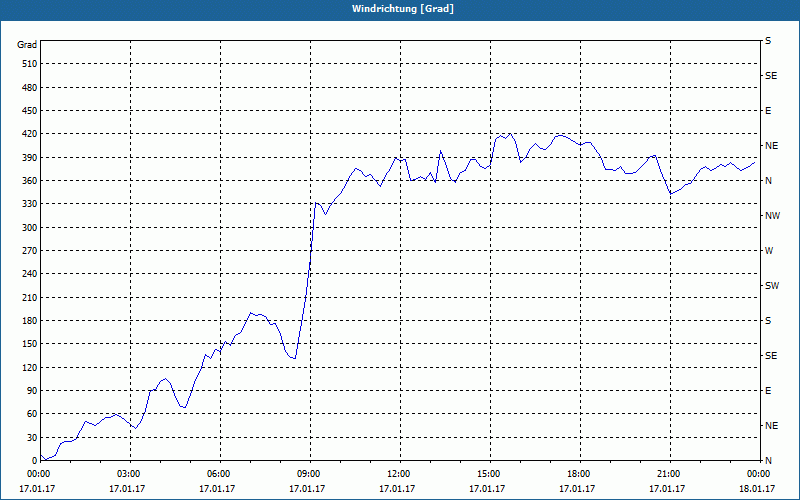Click the NW compass label on right axis
800x500 pixels.
(772, 216)
